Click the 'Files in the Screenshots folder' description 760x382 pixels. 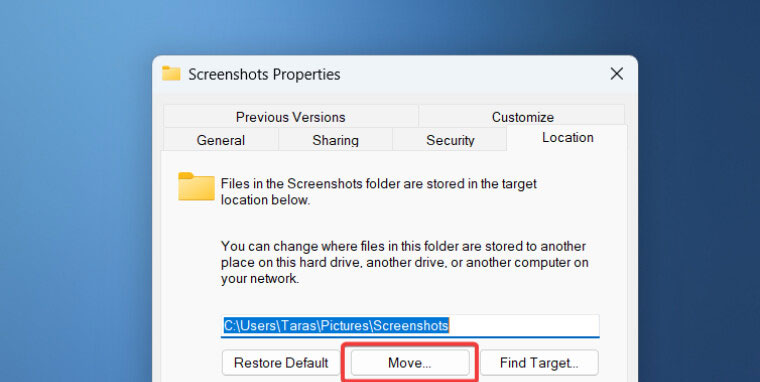click(379, 192)
